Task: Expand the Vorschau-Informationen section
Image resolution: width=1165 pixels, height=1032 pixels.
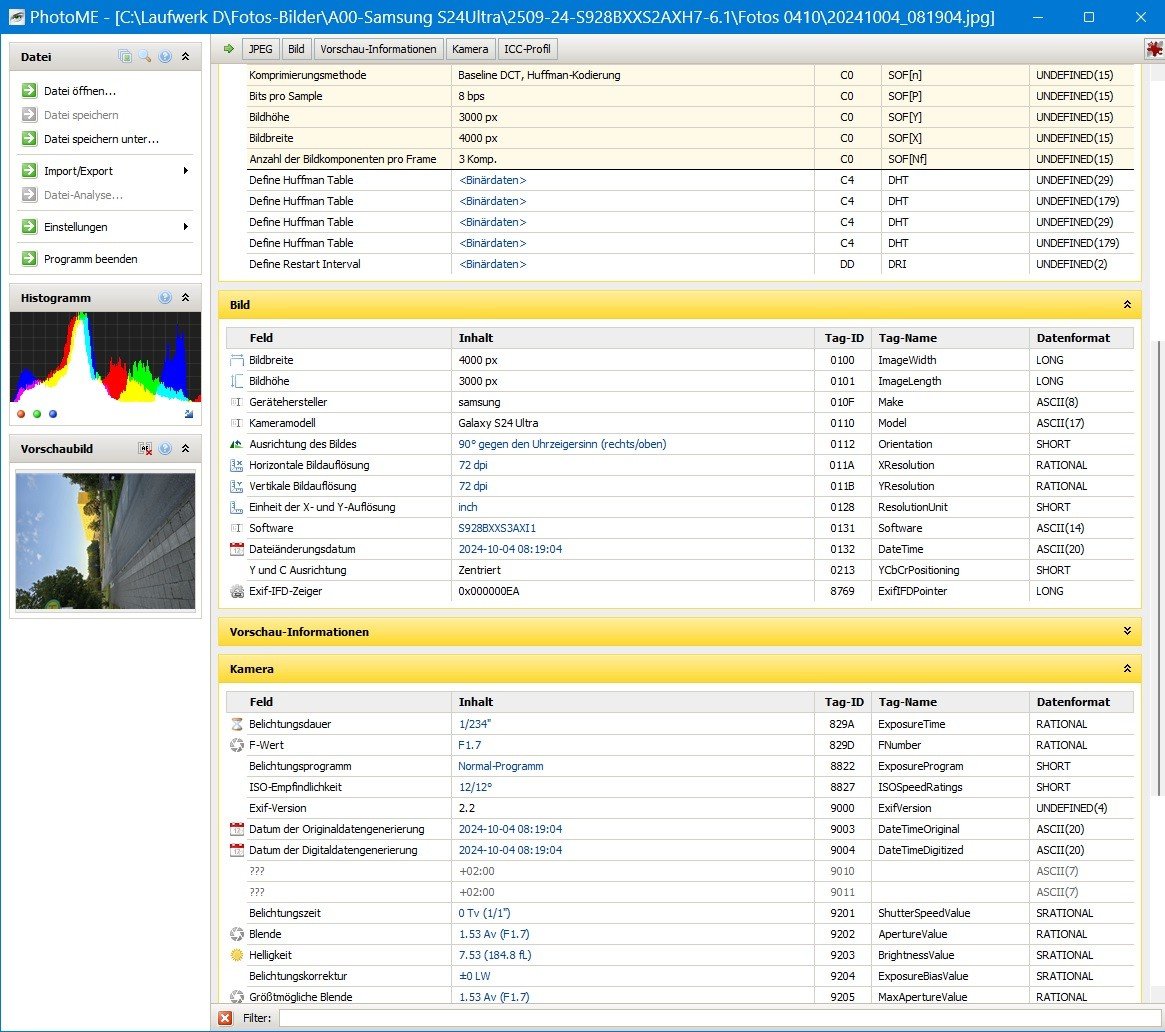Action: (1127, 631)
